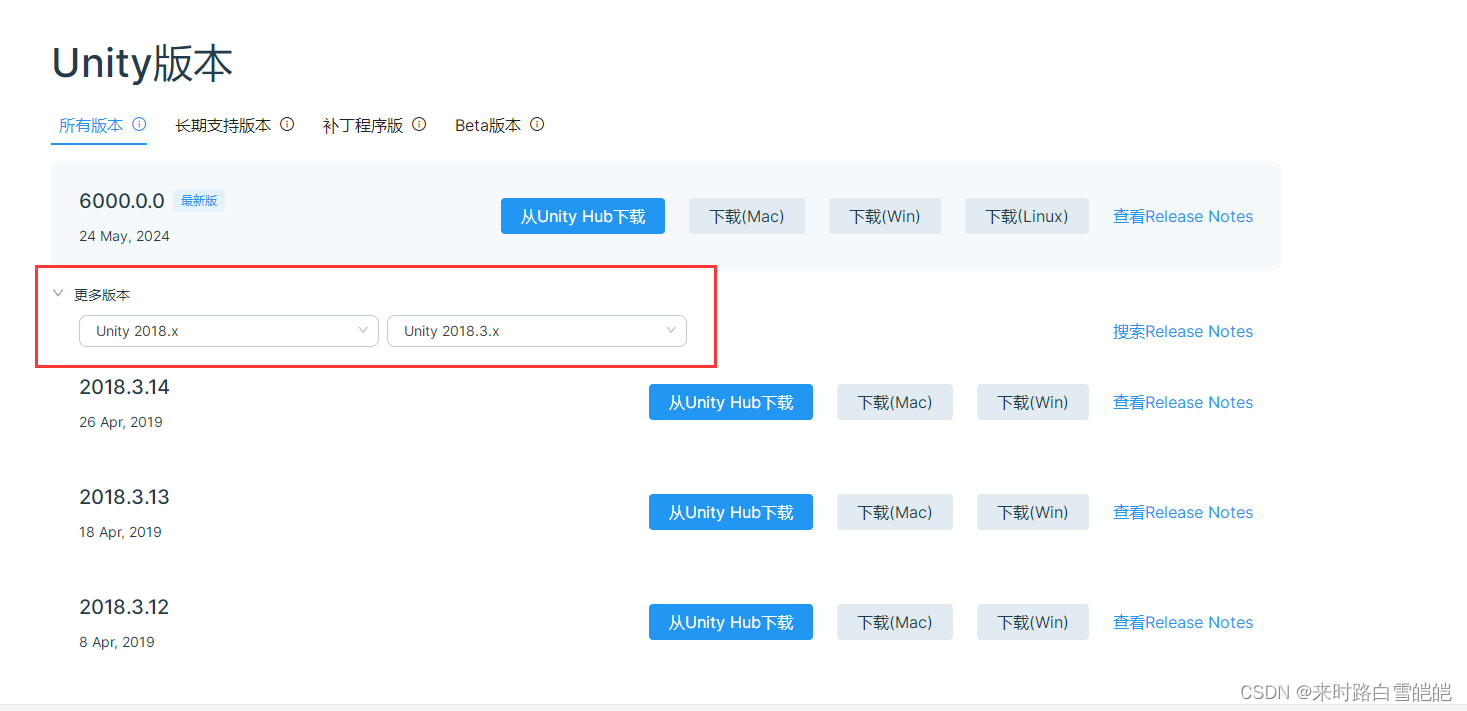Switch to the Beta版本 tab
1467x711 pixels.
click(487, 124)
